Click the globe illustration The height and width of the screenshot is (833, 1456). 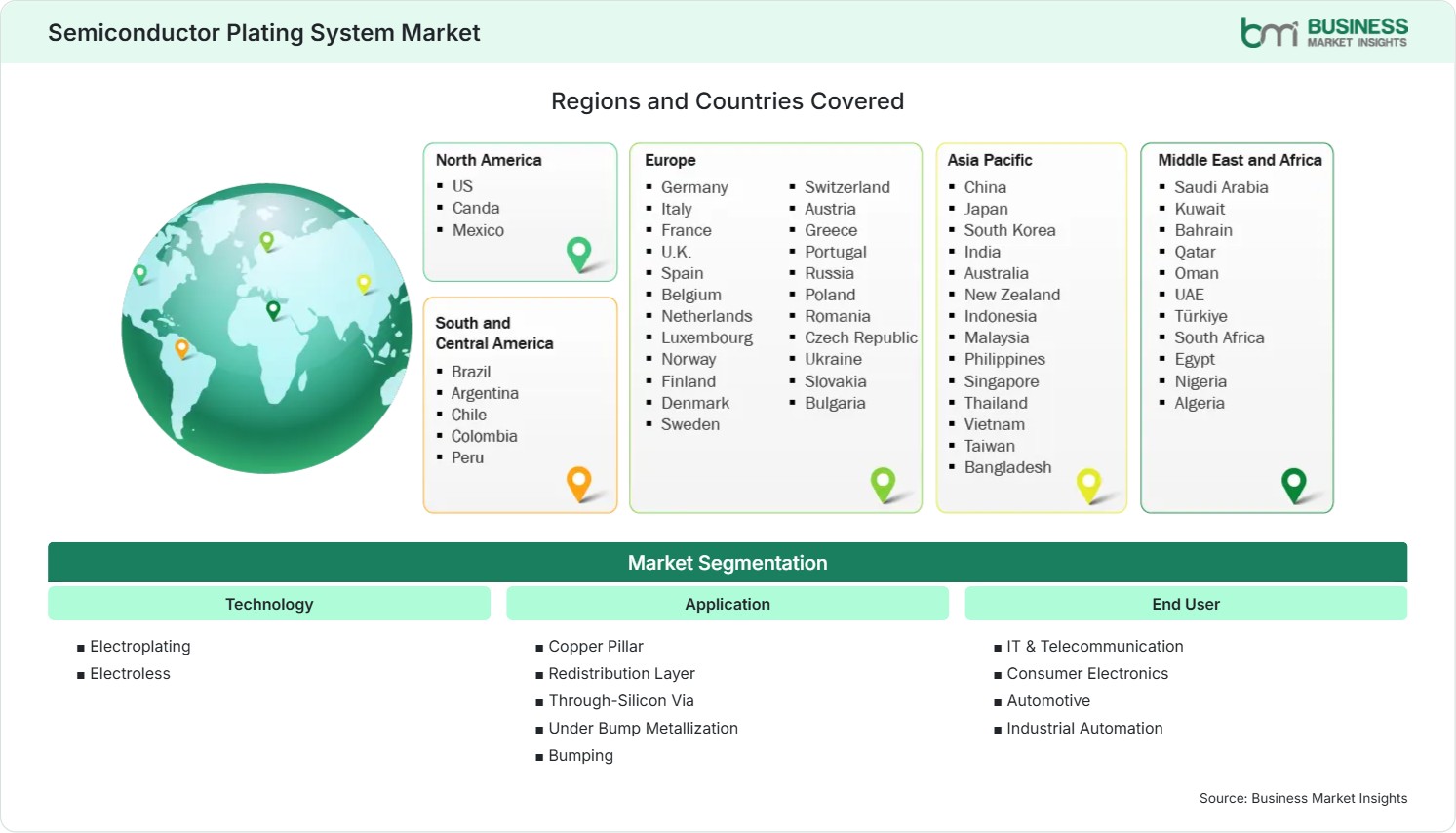click(x=266, y=329)
